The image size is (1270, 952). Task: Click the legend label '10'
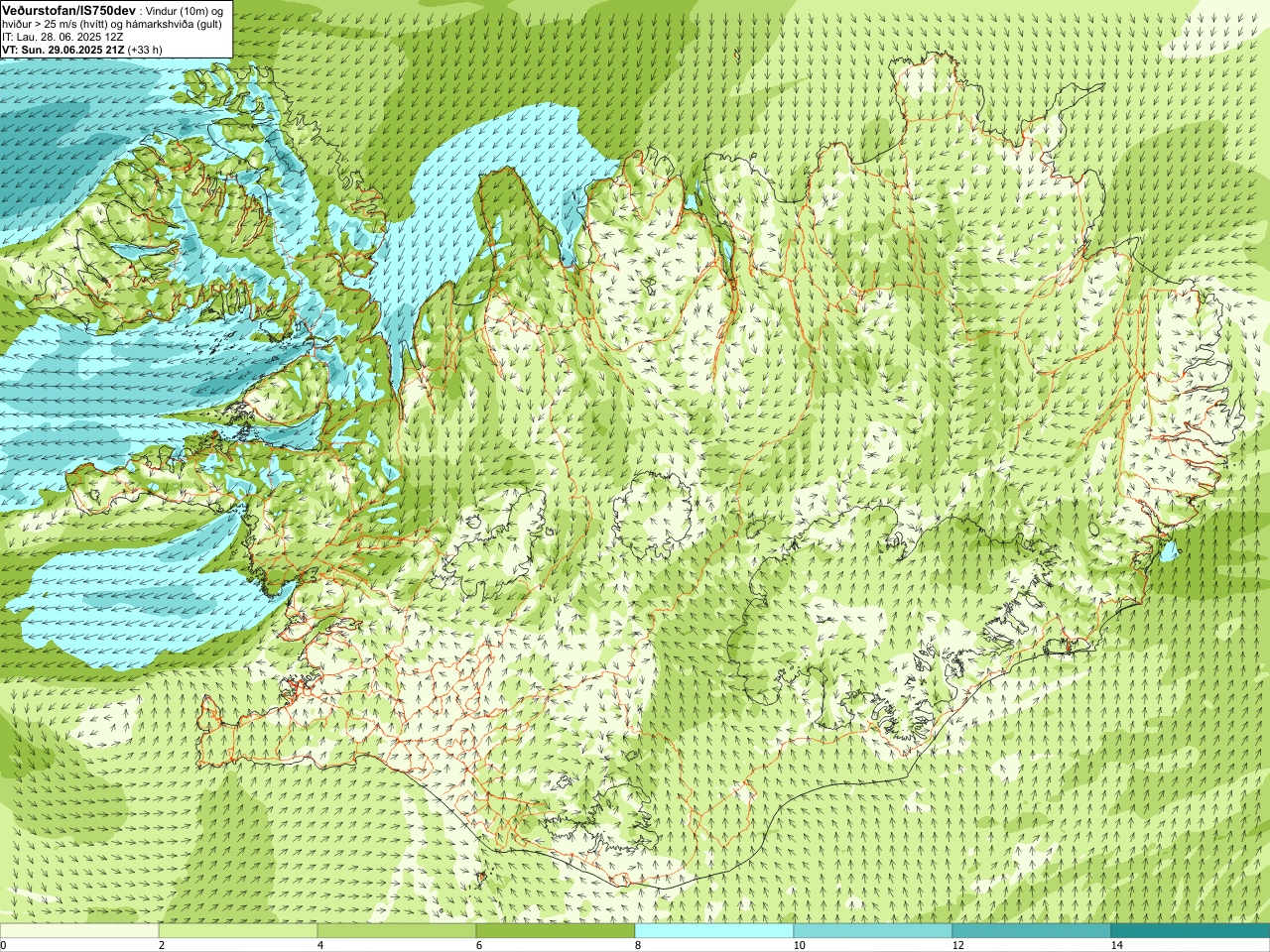(x=799, y=945)
